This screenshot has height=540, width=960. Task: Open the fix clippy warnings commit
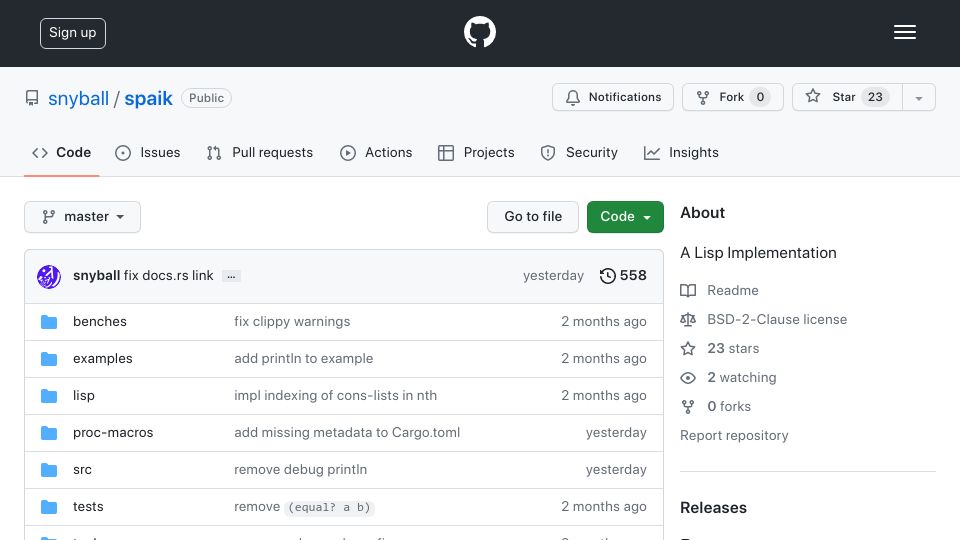coord(292,322)
